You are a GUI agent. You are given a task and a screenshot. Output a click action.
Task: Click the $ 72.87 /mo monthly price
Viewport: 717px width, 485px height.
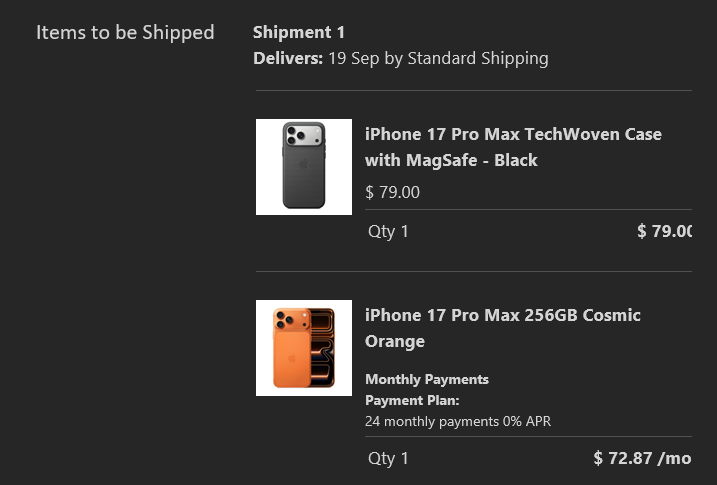(642, 458)
